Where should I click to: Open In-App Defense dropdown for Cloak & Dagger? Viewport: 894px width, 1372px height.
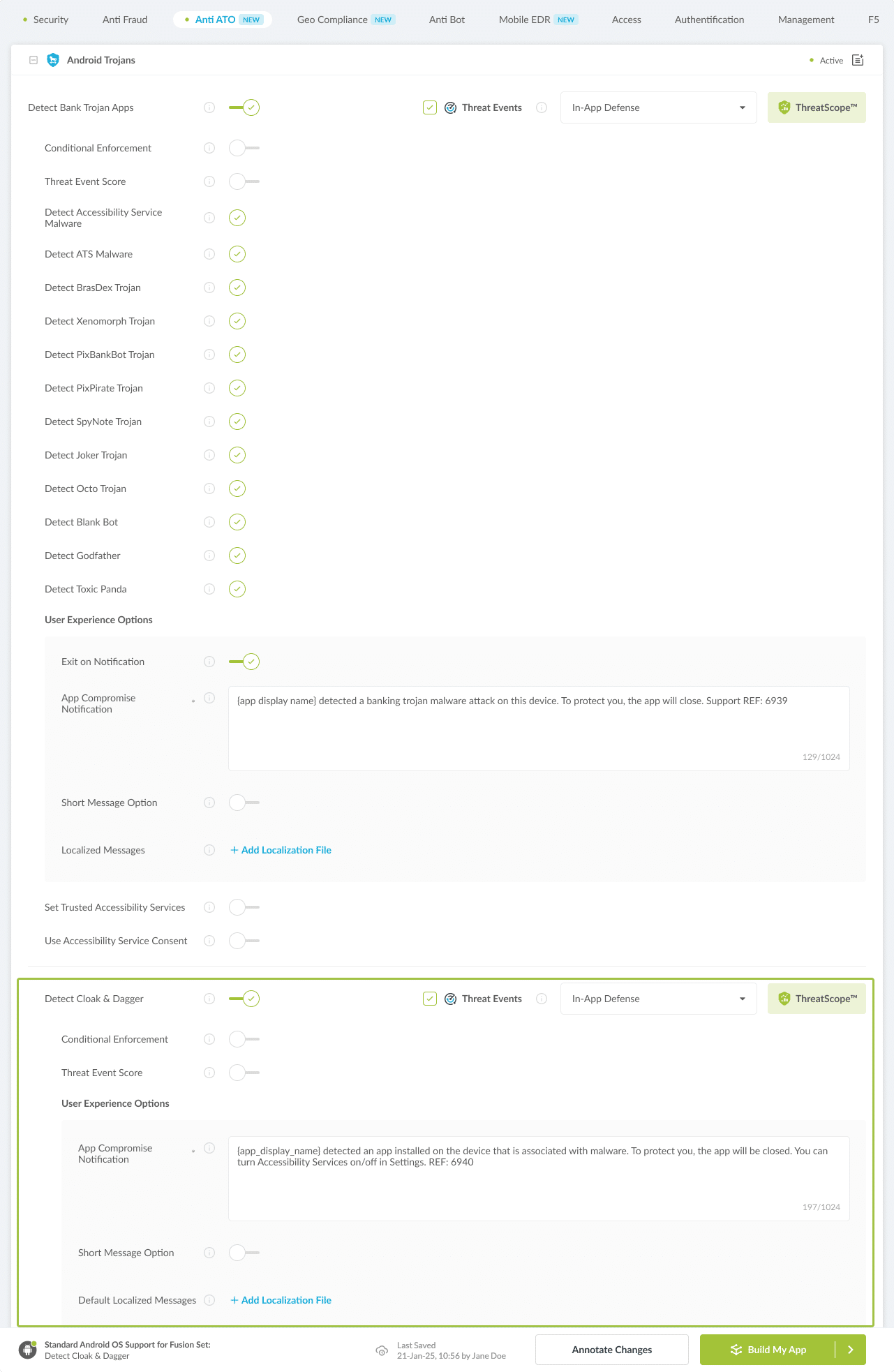tap(658, 999)
